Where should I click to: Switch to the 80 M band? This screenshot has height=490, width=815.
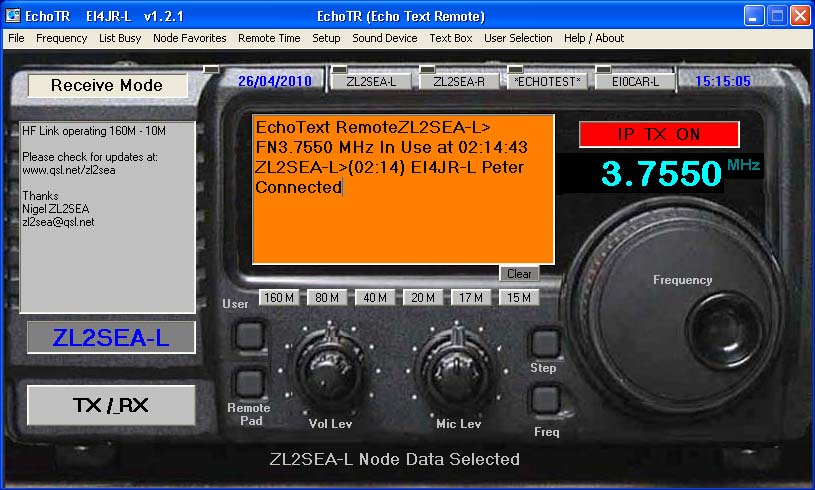[327, 298]
